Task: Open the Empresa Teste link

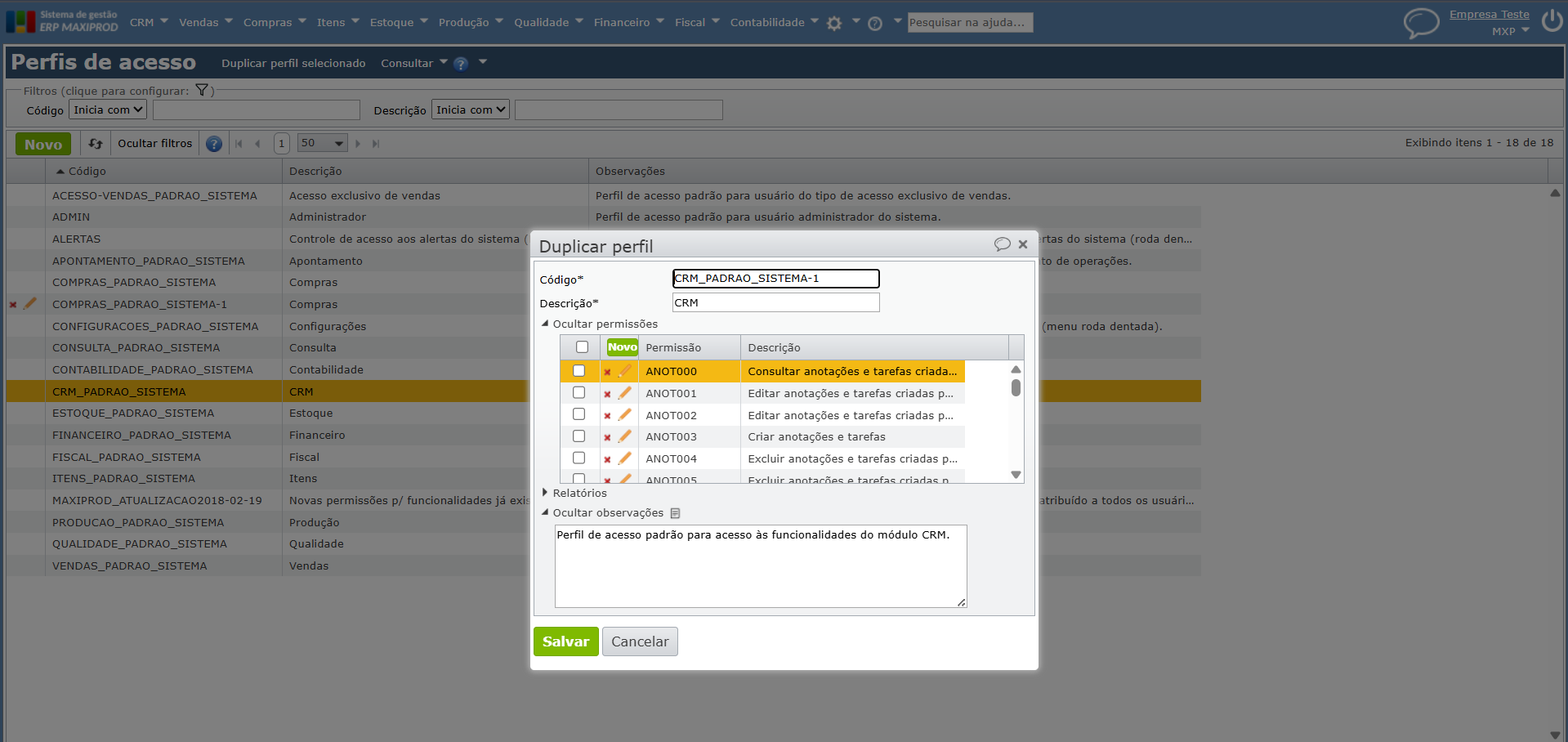Action: point(1489,14)
